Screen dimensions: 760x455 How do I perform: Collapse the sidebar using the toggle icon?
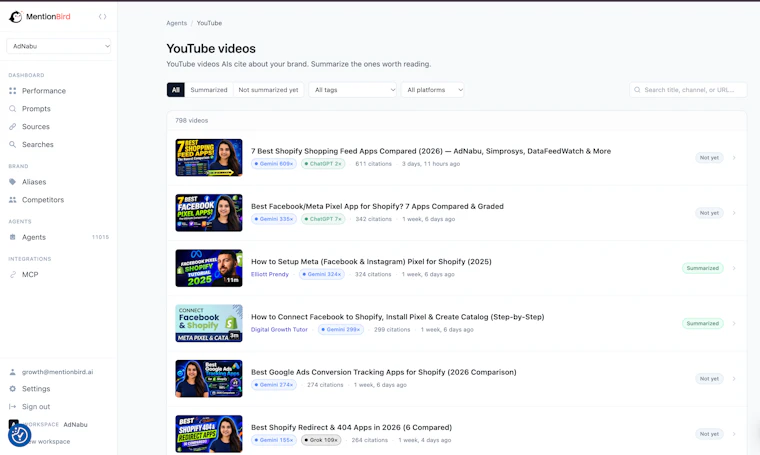pos(102,16)
